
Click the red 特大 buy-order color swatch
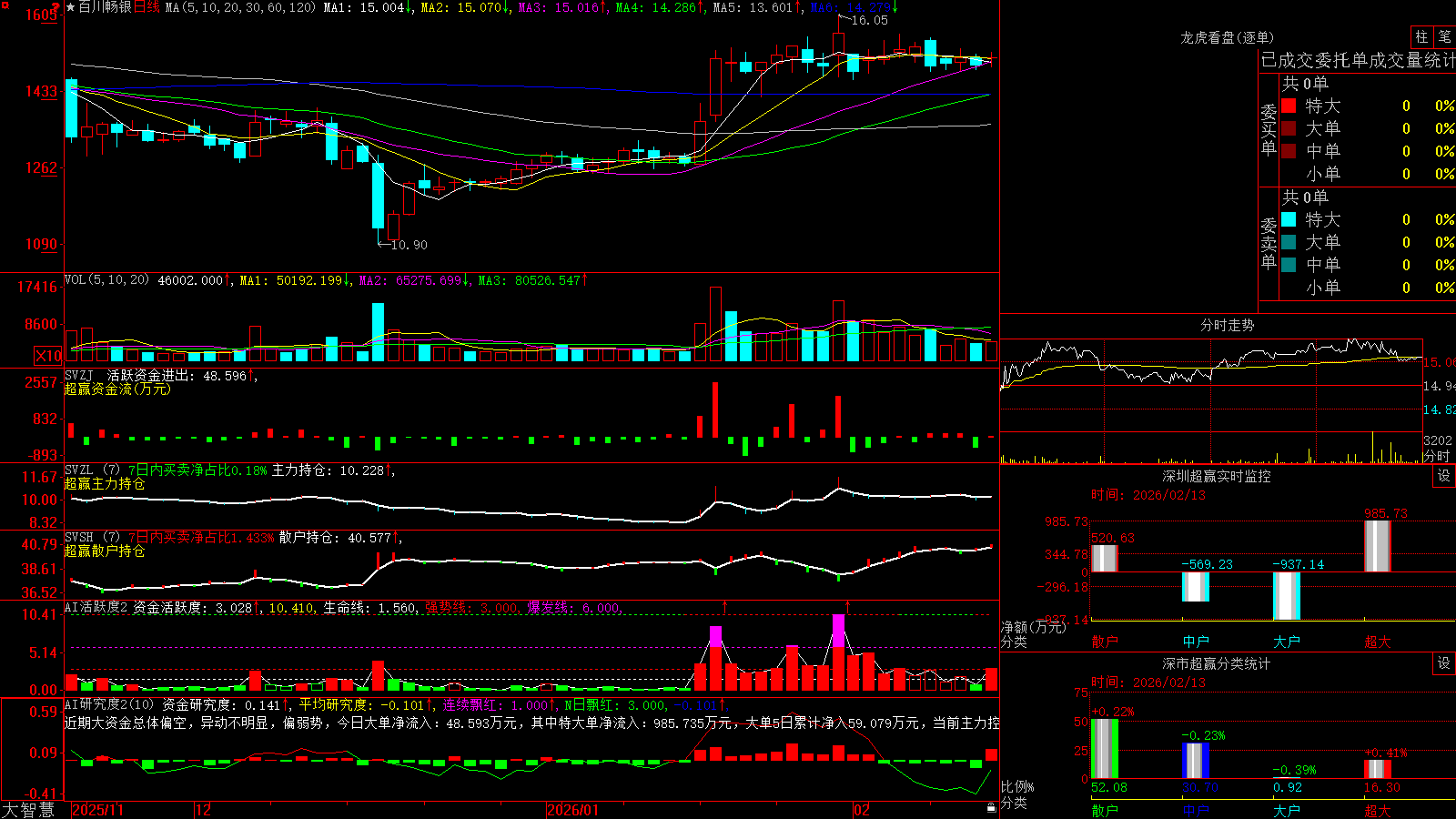[x=1289, y=106]
